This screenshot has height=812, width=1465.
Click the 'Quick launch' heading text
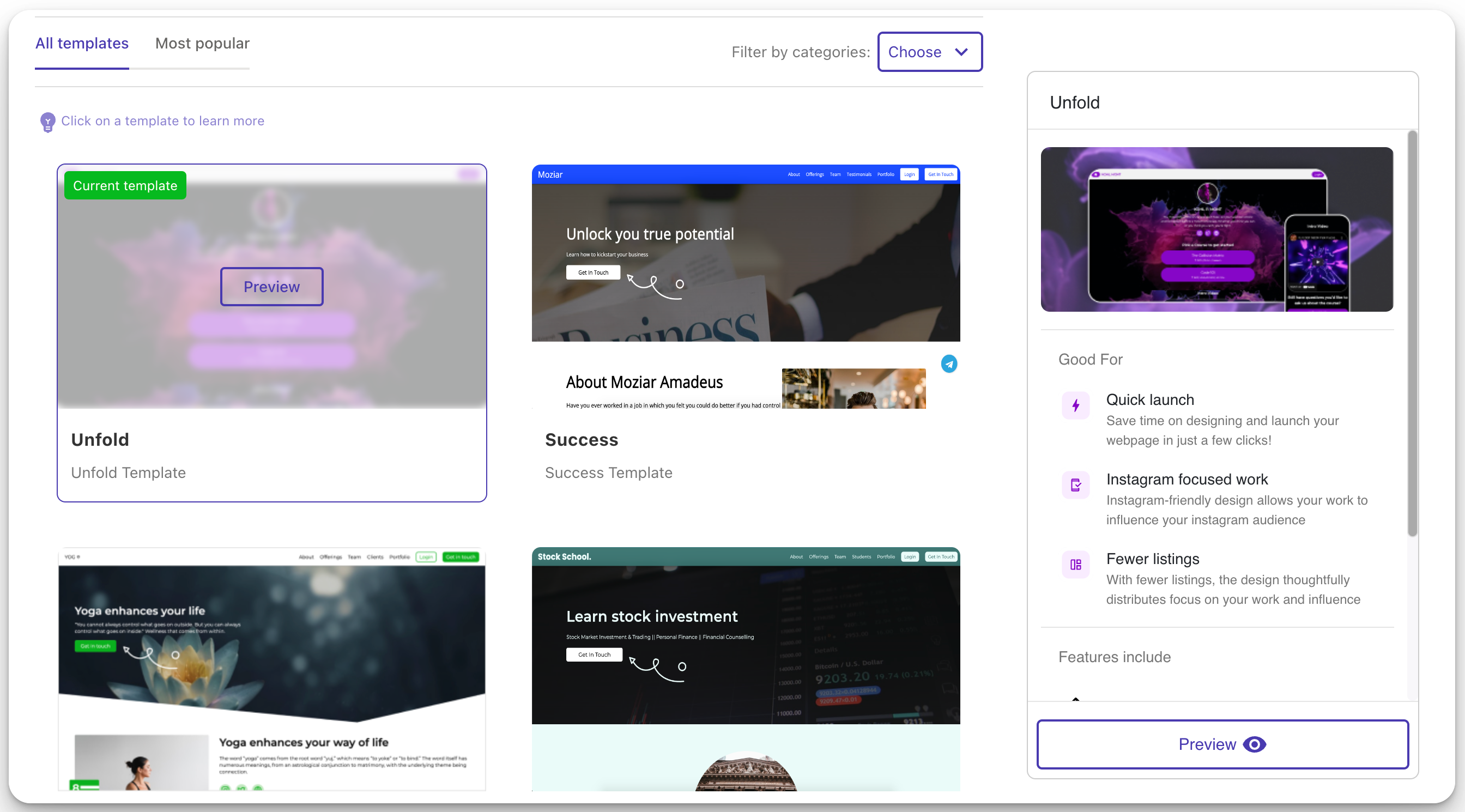click(1150, 400)
